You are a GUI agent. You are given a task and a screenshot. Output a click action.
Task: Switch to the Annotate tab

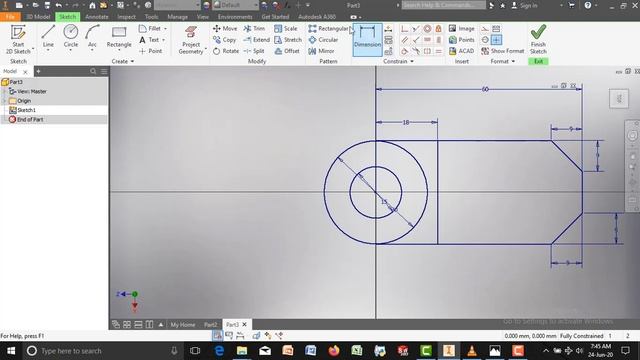click(97, 17)
